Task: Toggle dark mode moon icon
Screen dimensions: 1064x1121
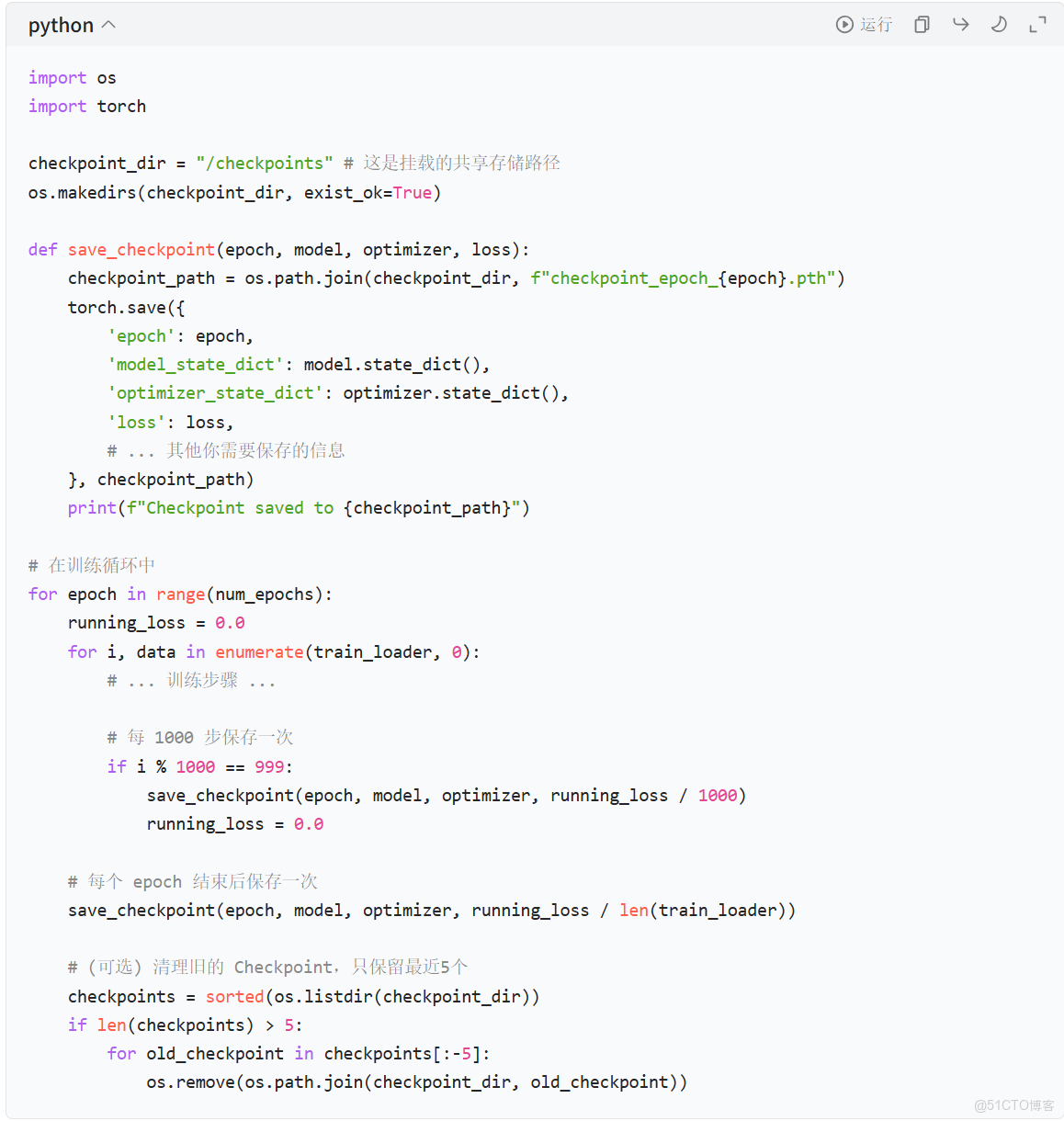Action: pyautogui.click(x=999, y=25)
